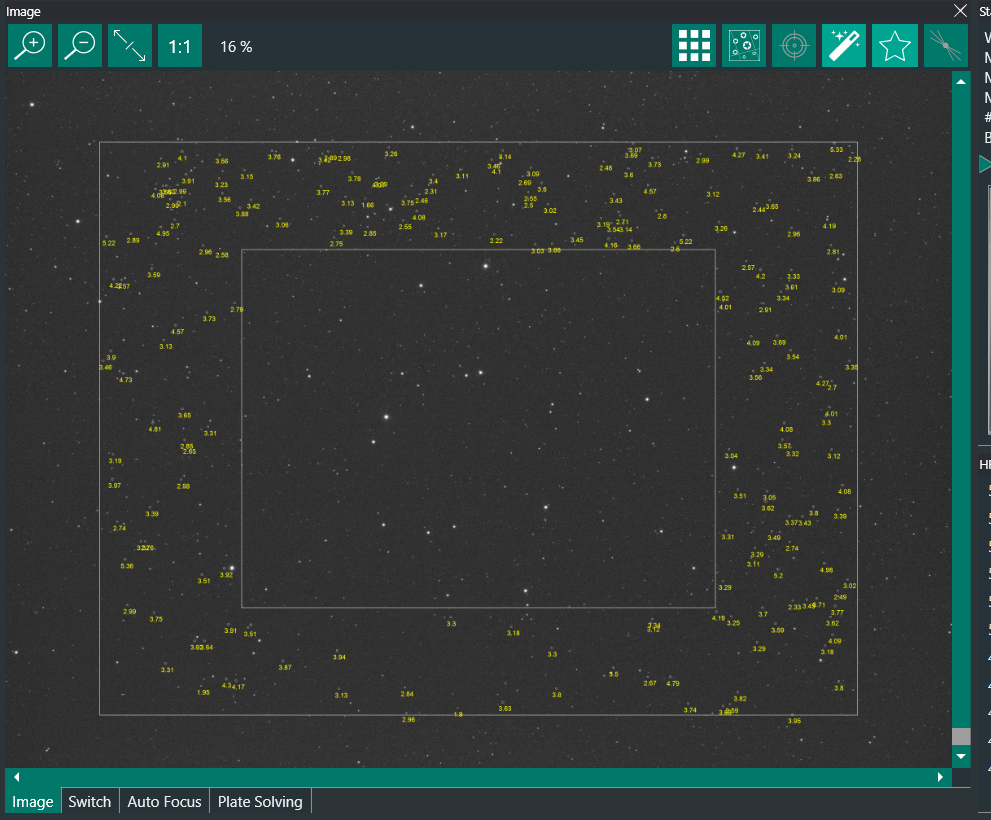The width and height of the screenshot is (991, 820).
Task: Go to the Auto Focus tab
Action: (164, 802)
